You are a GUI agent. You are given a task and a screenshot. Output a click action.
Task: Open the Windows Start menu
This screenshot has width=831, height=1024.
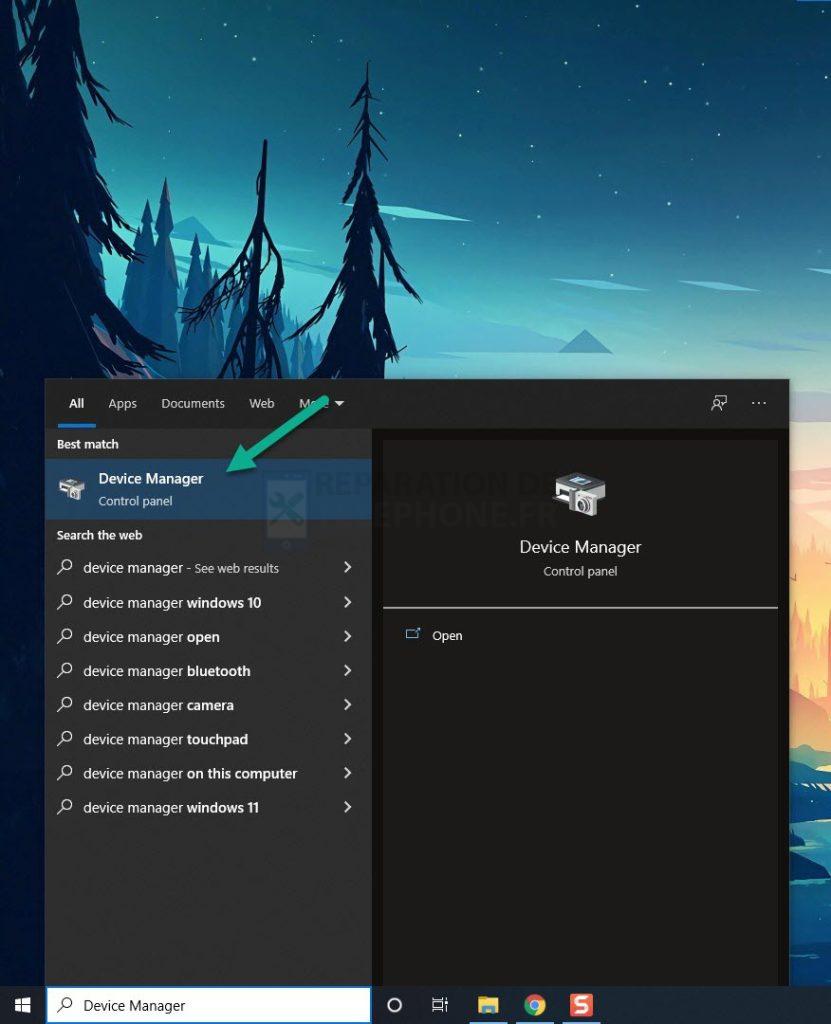point(22,1004)
